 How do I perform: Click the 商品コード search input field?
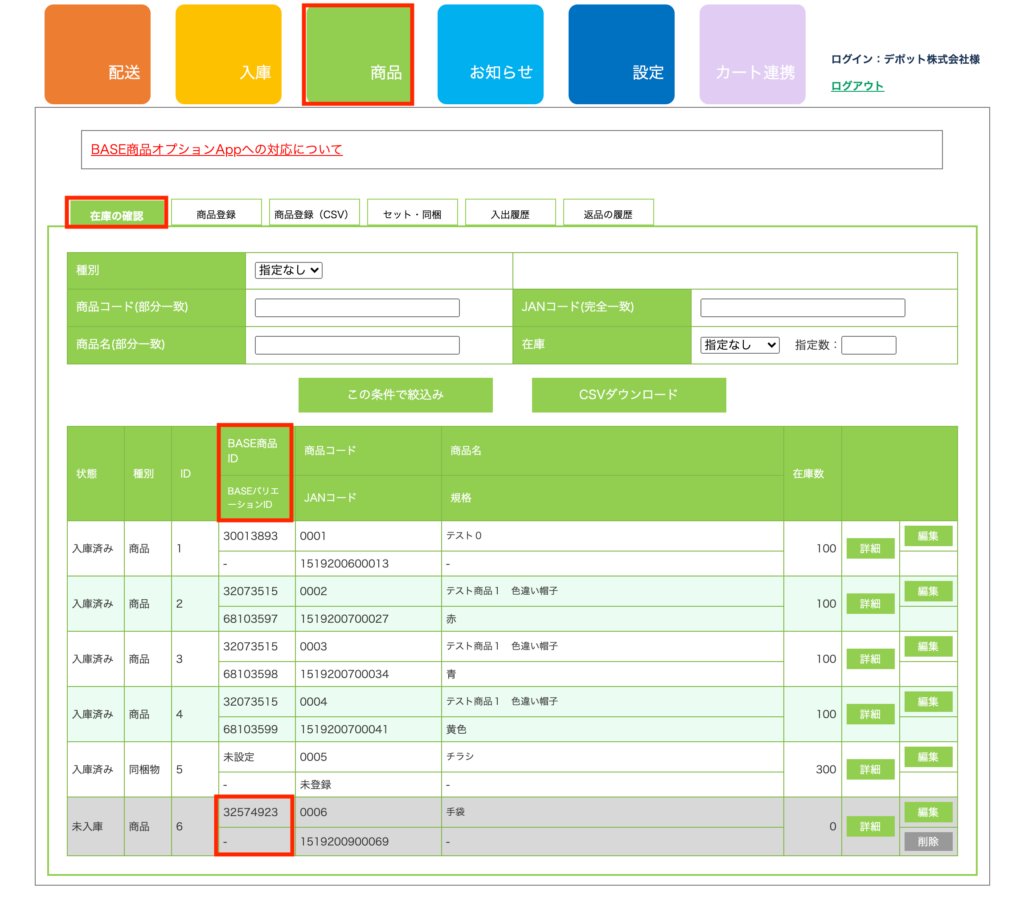357,308
